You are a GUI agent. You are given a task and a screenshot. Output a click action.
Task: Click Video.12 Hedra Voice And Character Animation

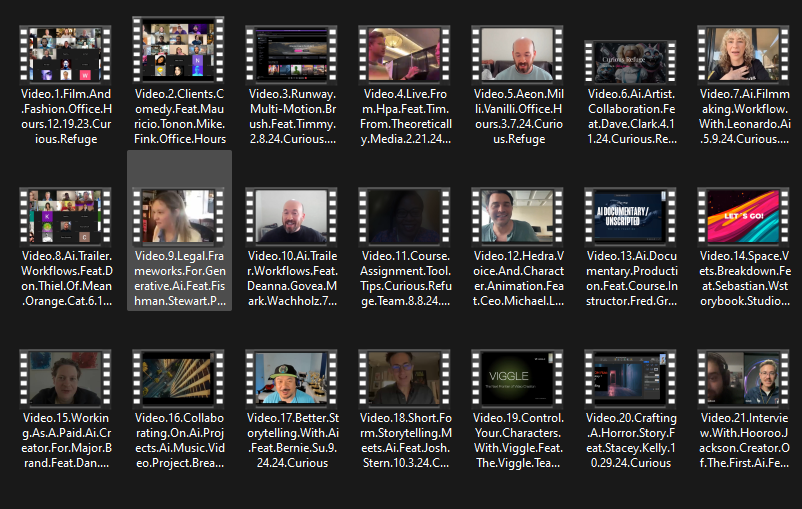[x=518, y=216]
